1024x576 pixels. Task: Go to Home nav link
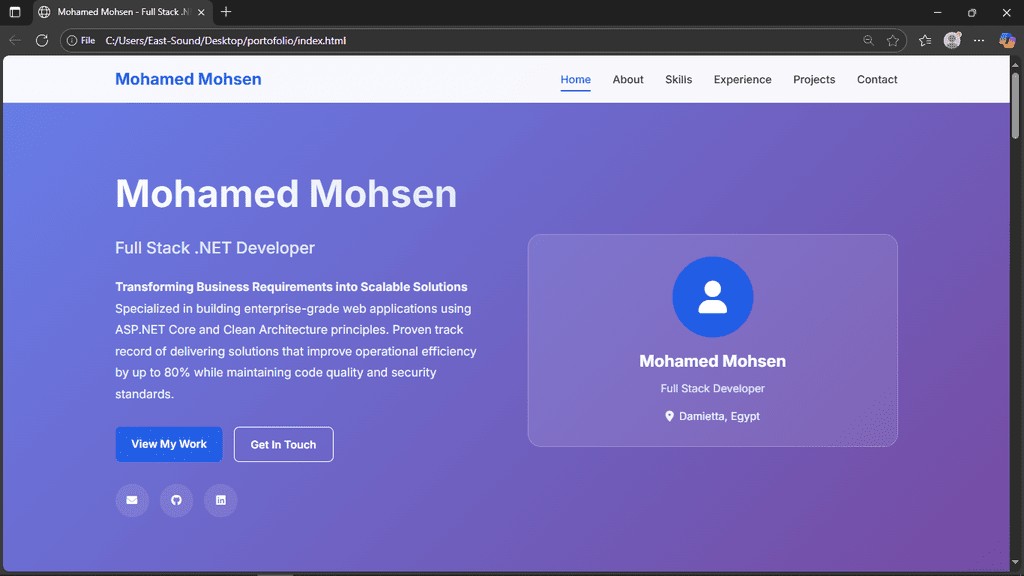click(x=575, y=80)
